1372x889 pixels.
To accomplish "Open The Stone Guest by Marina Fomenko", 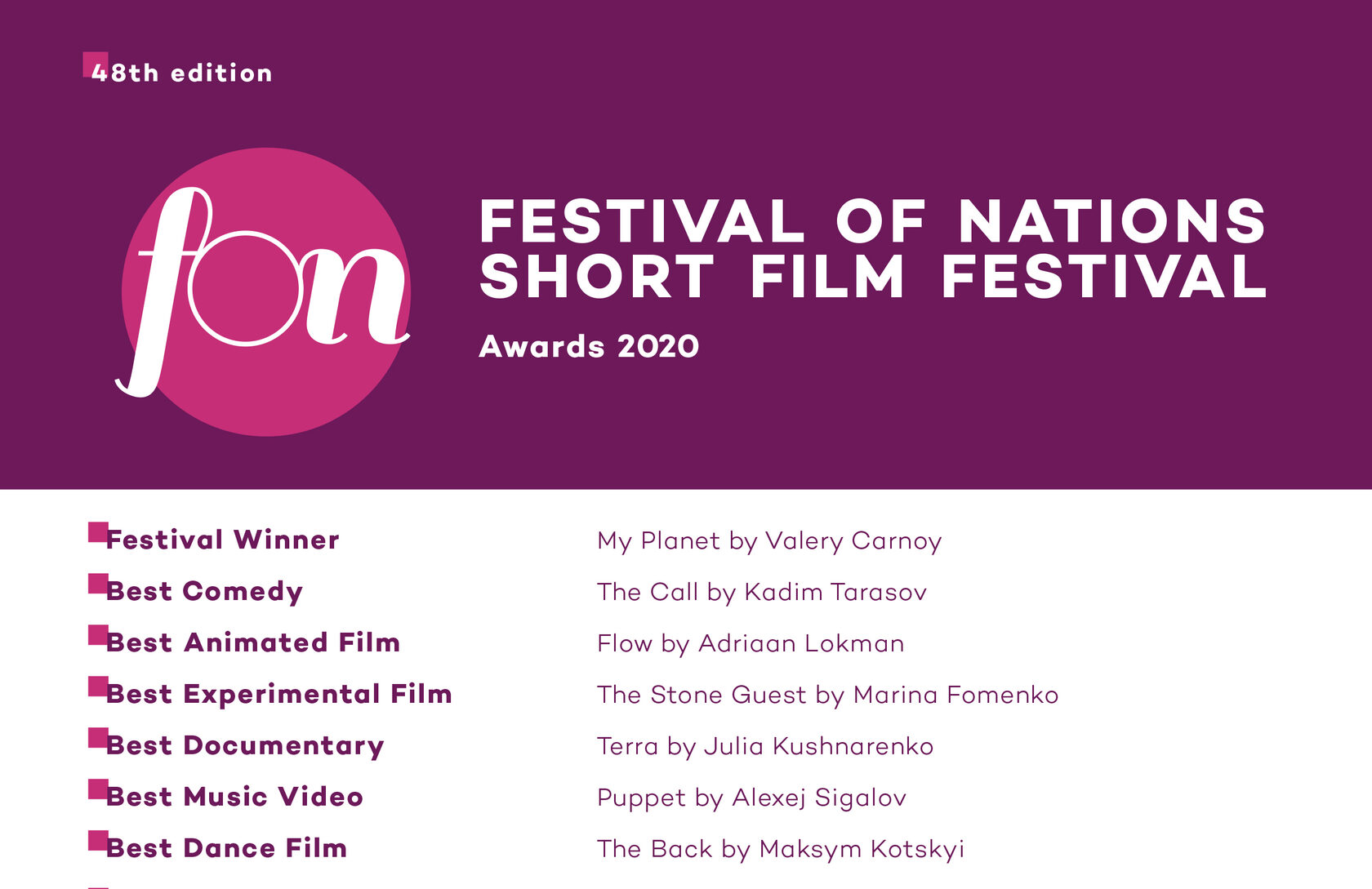I will pos(827,695).
